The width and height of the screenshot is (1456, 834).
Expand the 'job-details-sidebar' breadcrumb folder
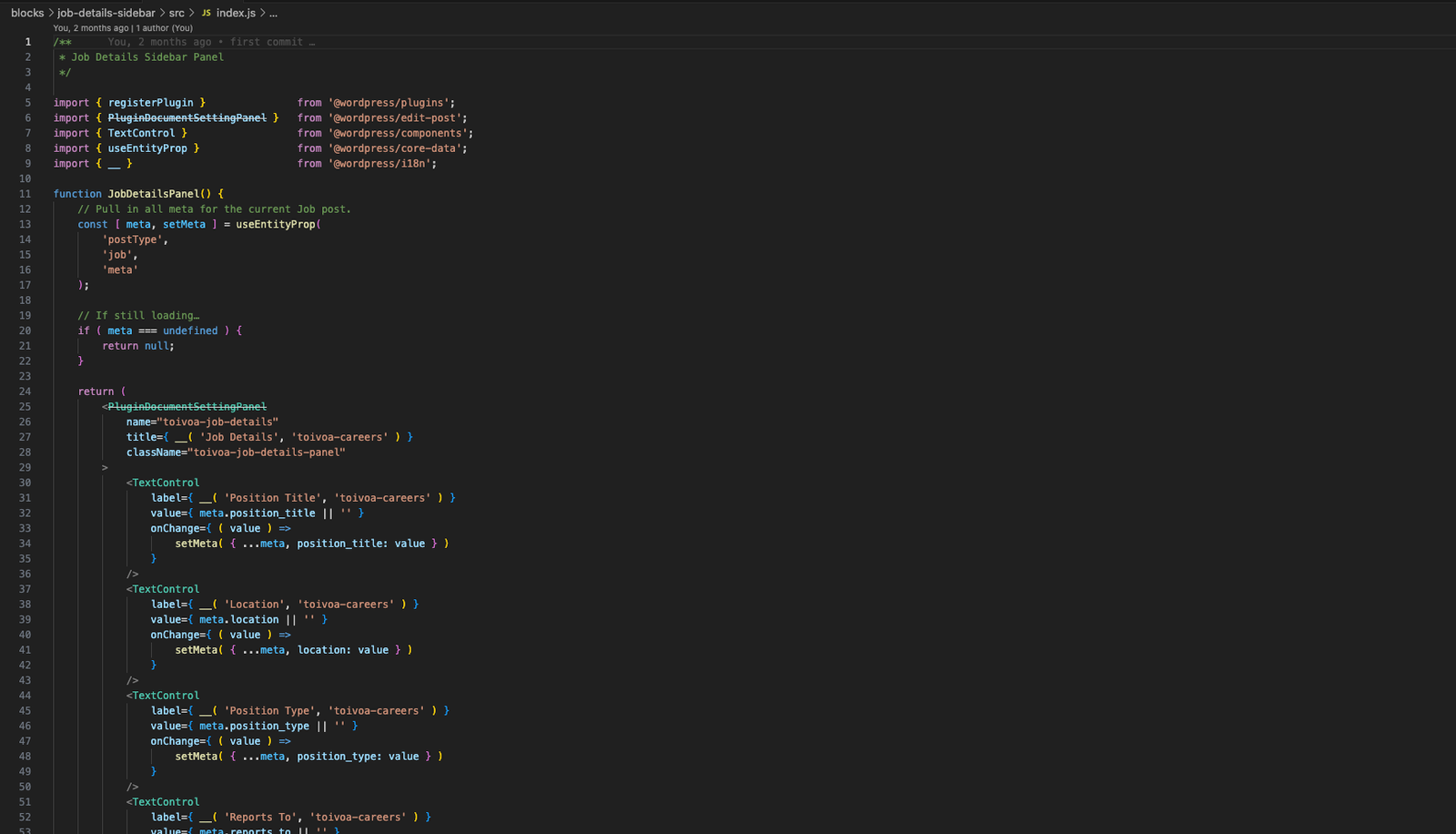point(105,13)
